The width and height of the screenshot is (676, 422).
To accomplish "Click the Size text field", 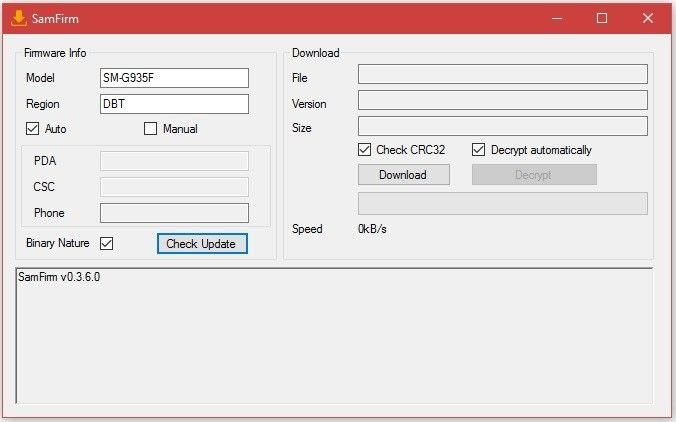I will coord(503,126).
